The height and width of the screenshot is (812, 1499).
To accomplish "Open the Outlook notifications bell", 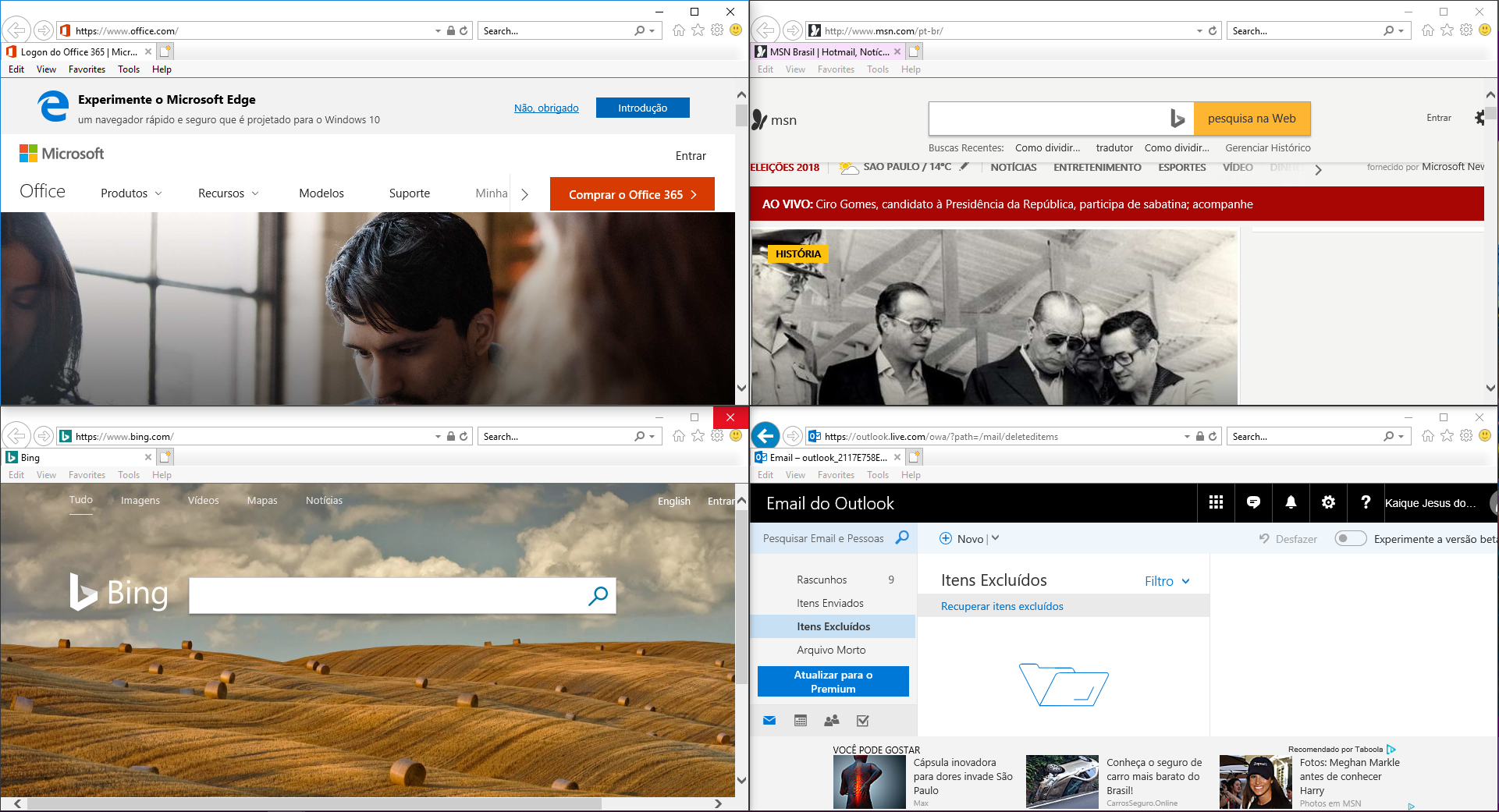I will 1291,502.
